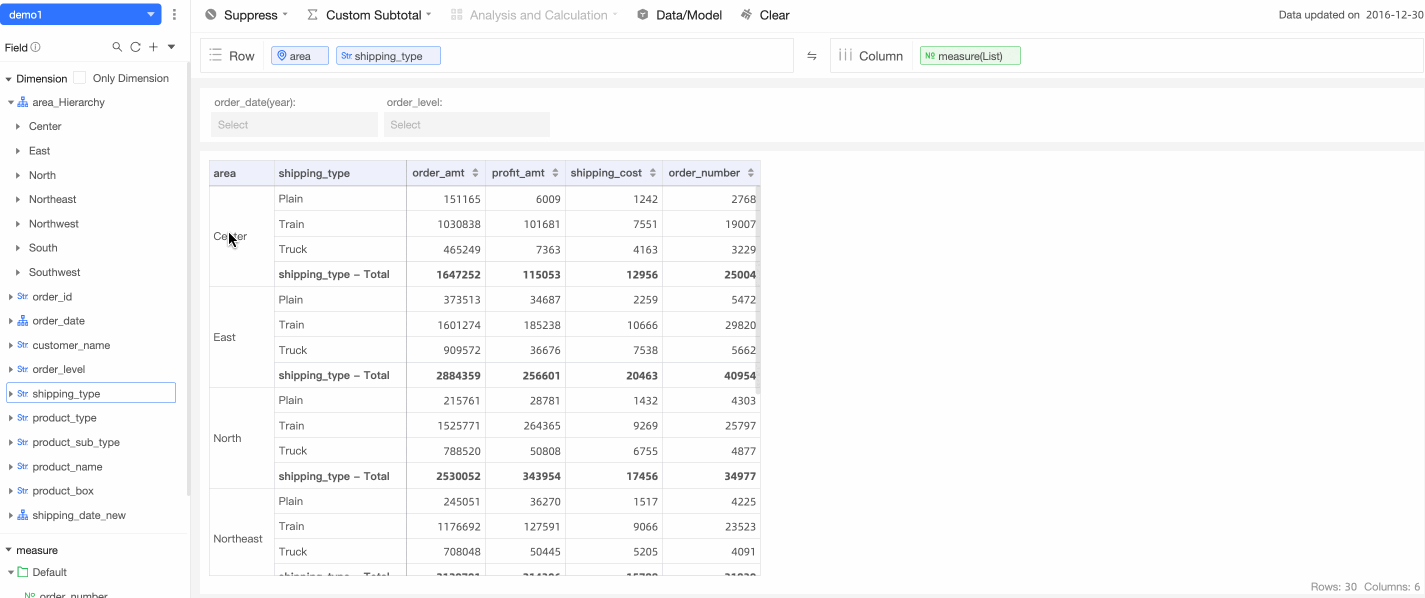1425x598 pixels.
Task: Select the product_type field
Action: [x=64, y=418]
